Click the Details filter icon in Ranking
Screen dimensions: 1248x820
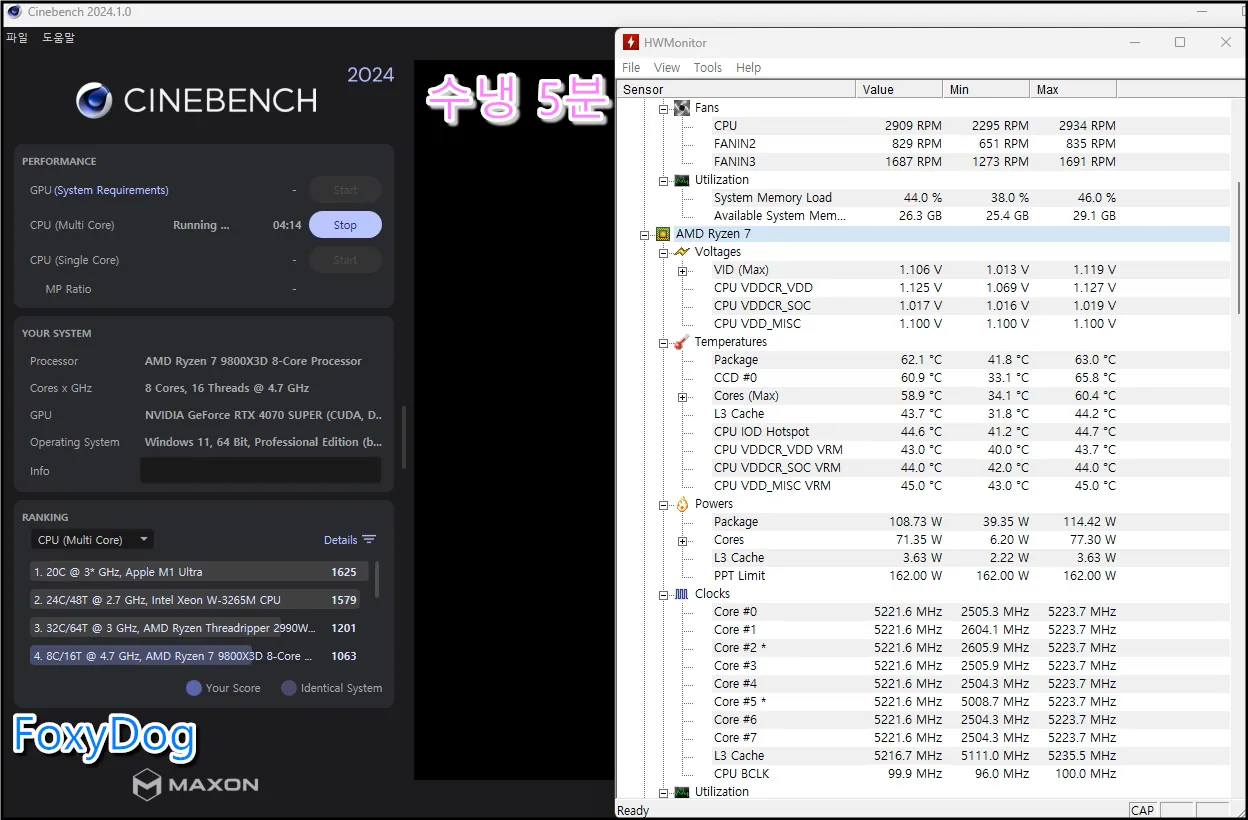tap(369, 540)
